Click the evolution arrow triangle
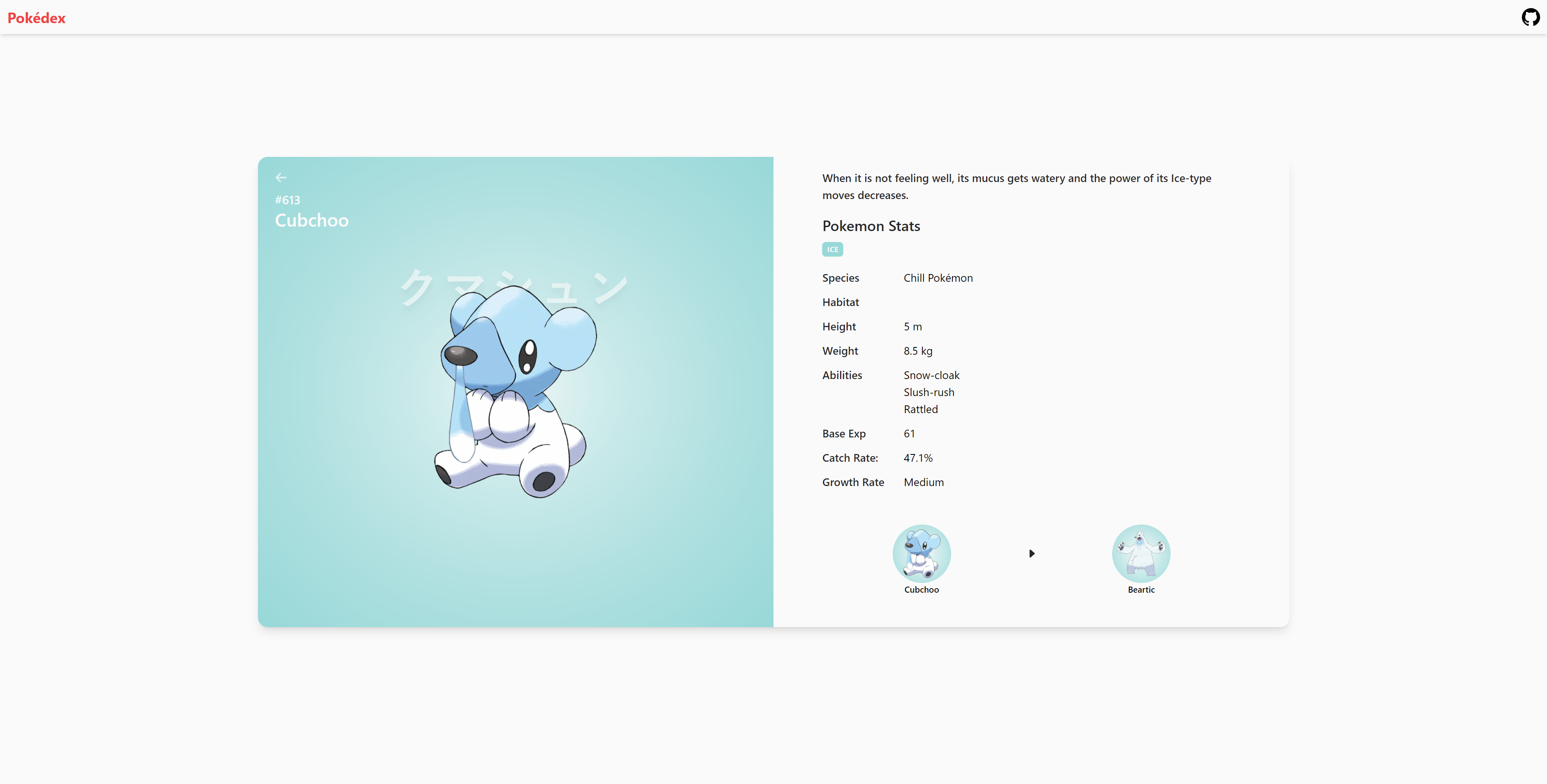Screen dimensions: 1547x784 coord(1031,553)
